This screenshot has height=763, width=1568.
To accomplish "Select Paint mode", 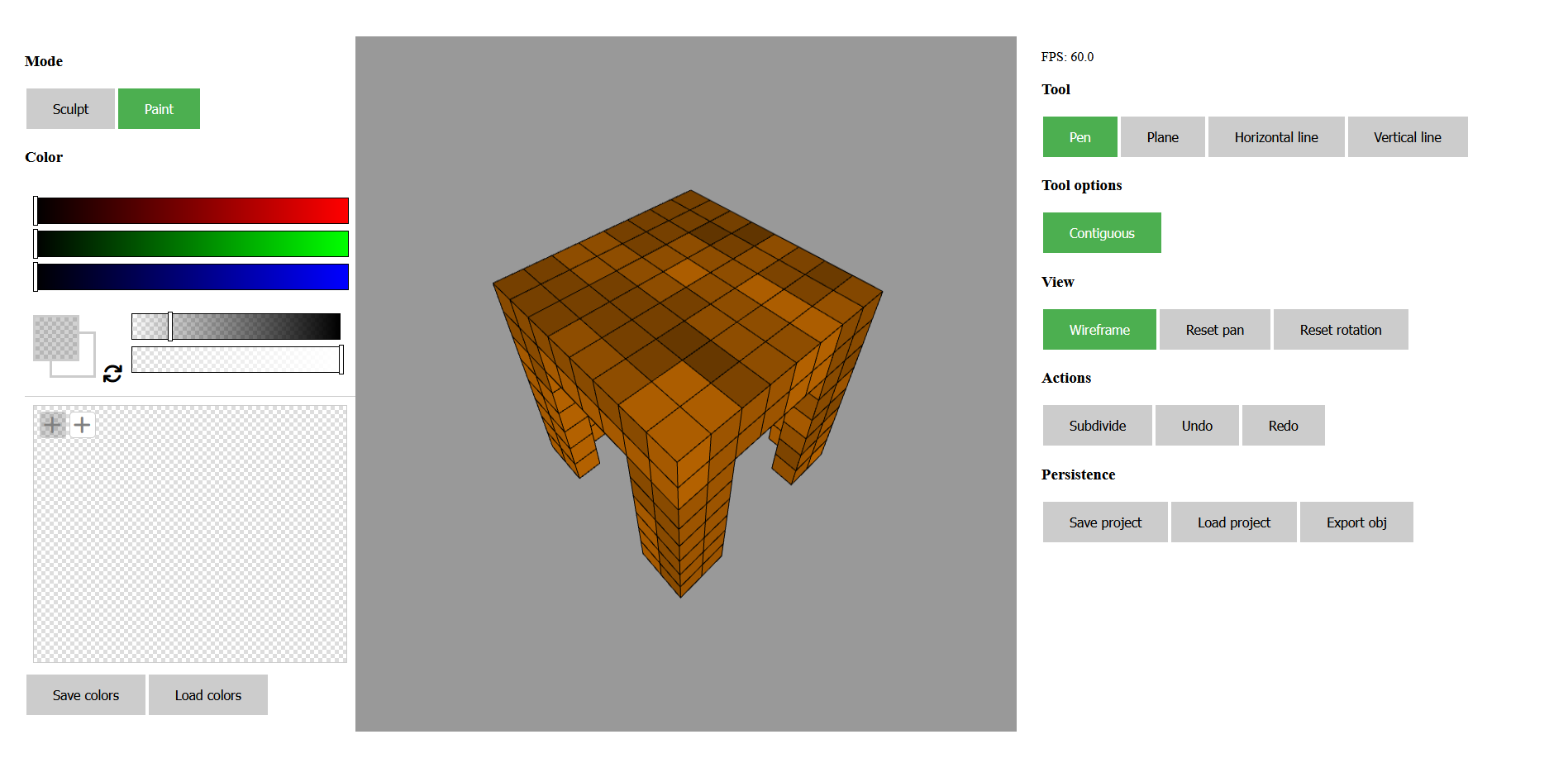I will tap(159, 108).
